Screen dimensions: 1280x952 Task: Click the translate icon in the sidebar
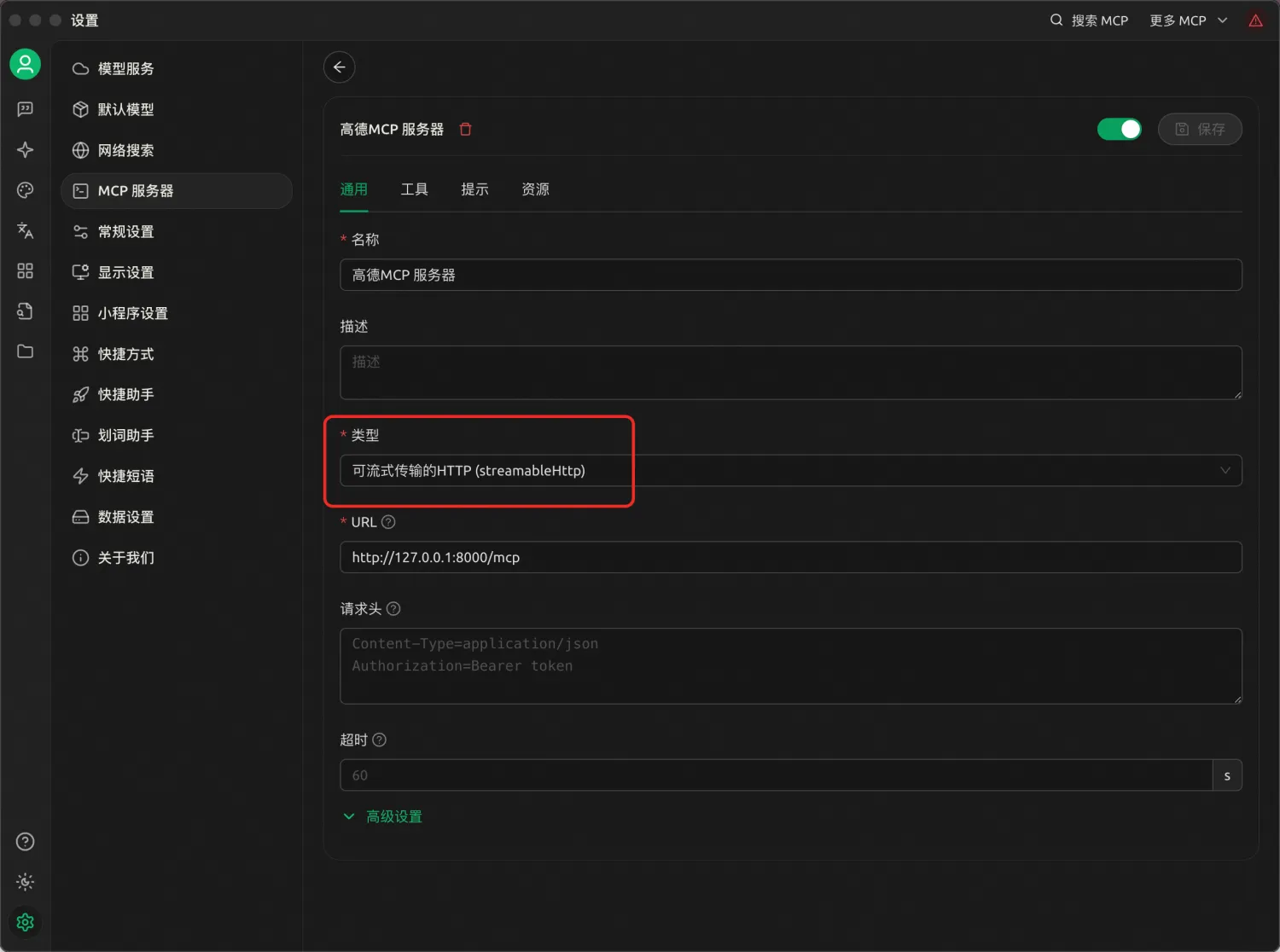click(25, 230)
